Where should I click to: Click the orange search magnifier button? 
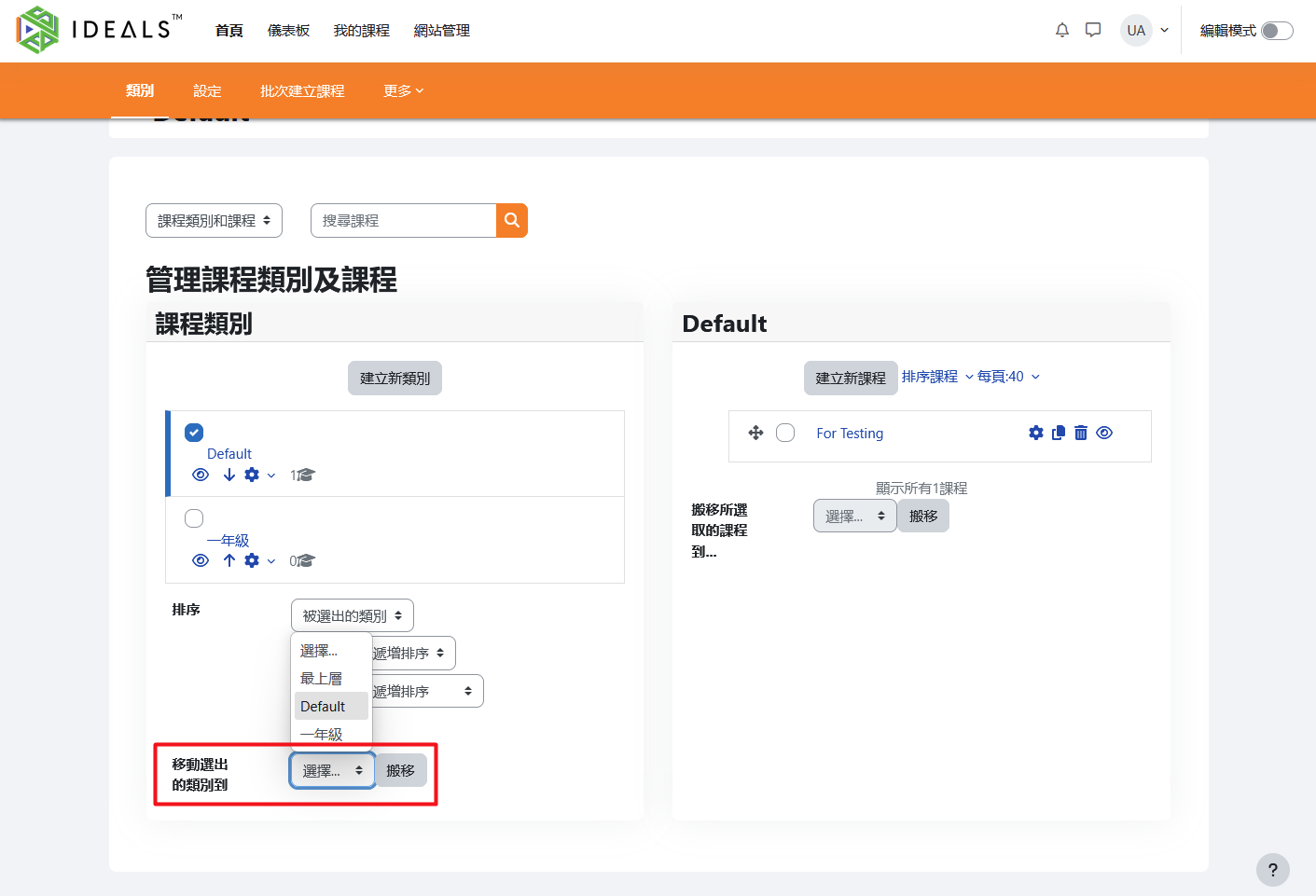512,220
